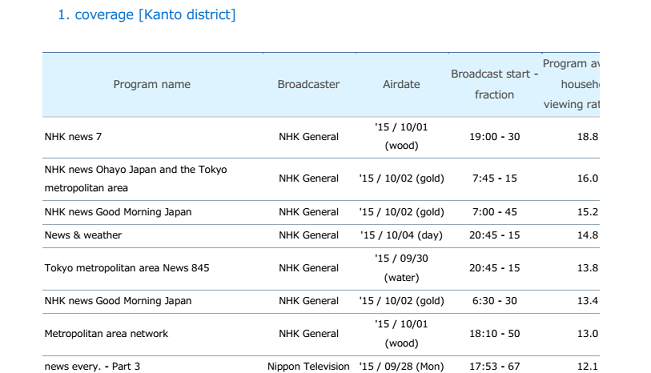The width and height of the screenshot is (651, 373).
Task: Select the Airdate column header
Action: 401,84
